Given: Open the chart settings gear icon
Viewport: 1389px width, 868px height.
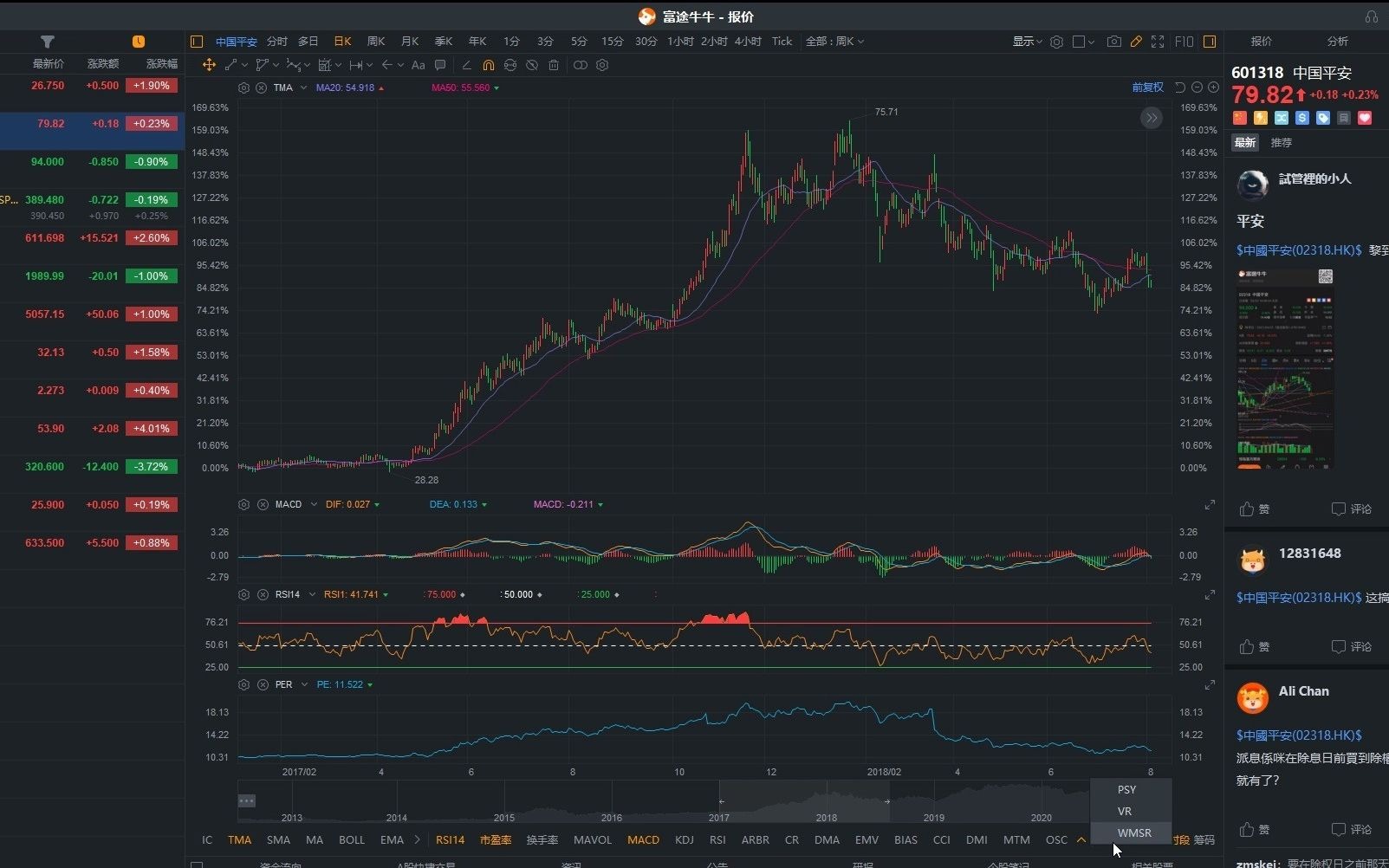Looking at the screenshot, I should (1057, 41).
